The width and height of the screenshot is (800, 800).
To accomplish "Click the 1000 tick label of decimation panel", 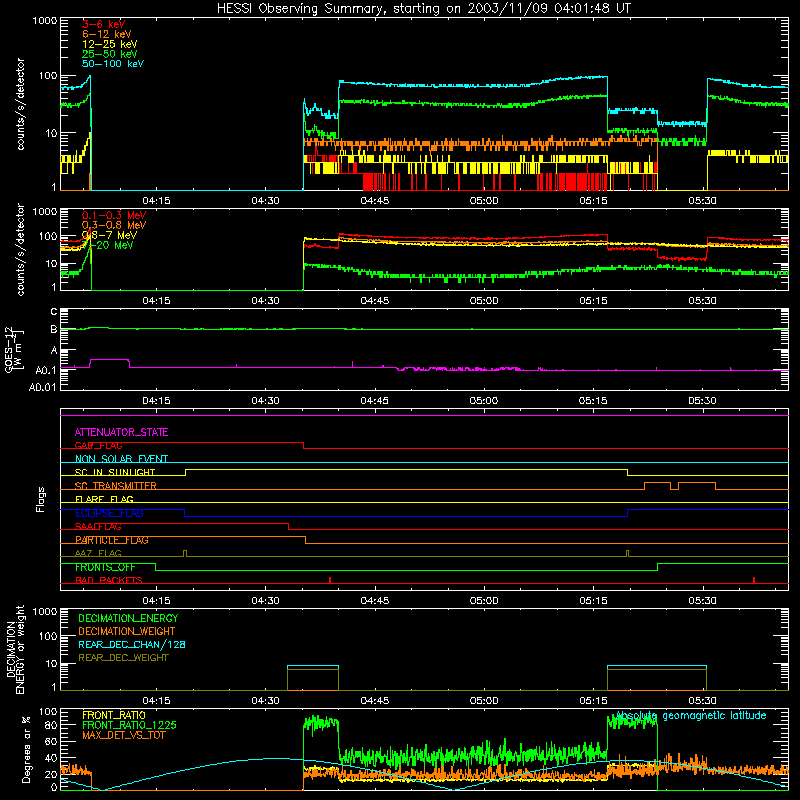I will [x=45, y=611].
